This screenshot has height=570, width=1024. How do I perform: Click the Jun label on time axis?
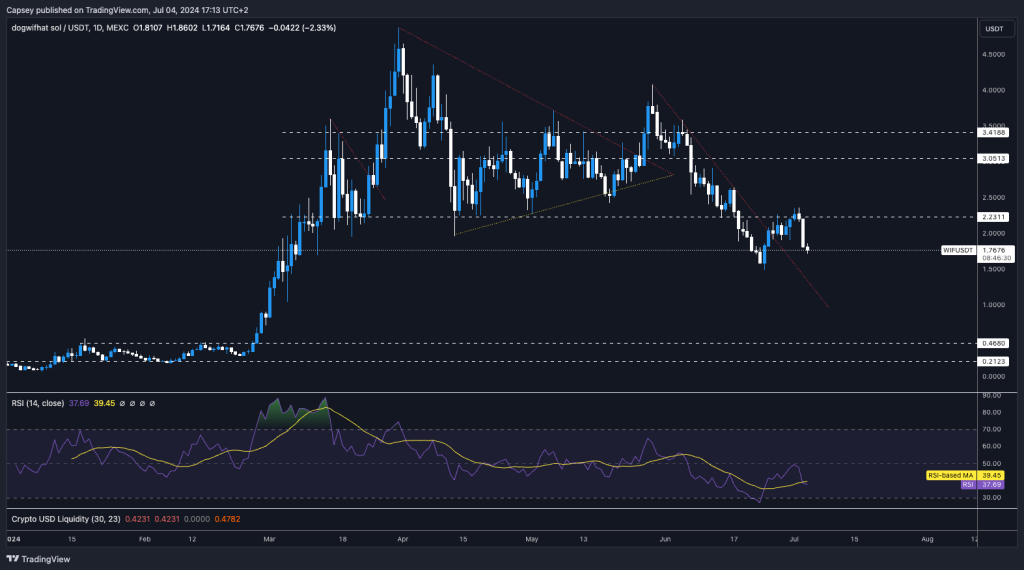tap(665, 539)
